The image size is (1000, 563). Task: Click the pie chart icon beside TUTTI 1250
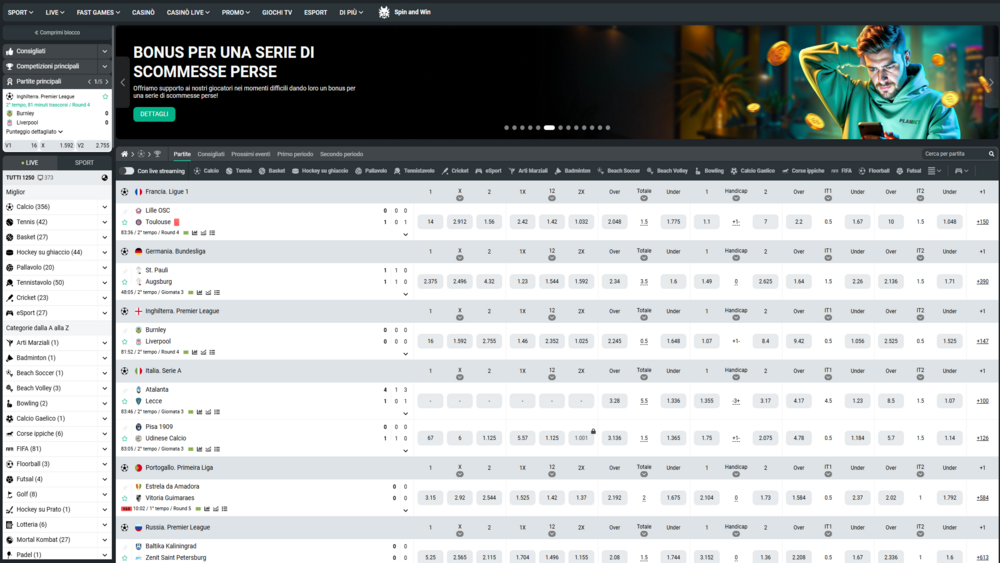click(x=105, y=178)
